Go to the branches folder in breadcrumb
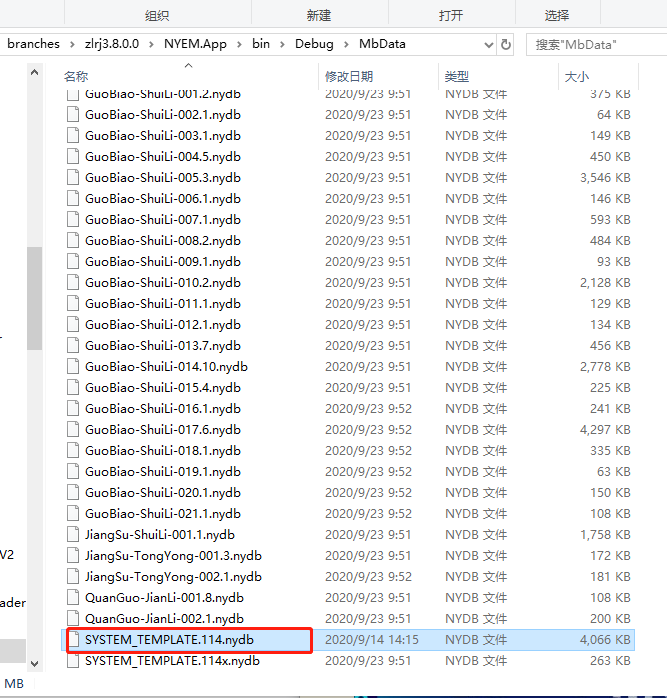This screenshot has width=667, height=698. [x=33, y=44]
